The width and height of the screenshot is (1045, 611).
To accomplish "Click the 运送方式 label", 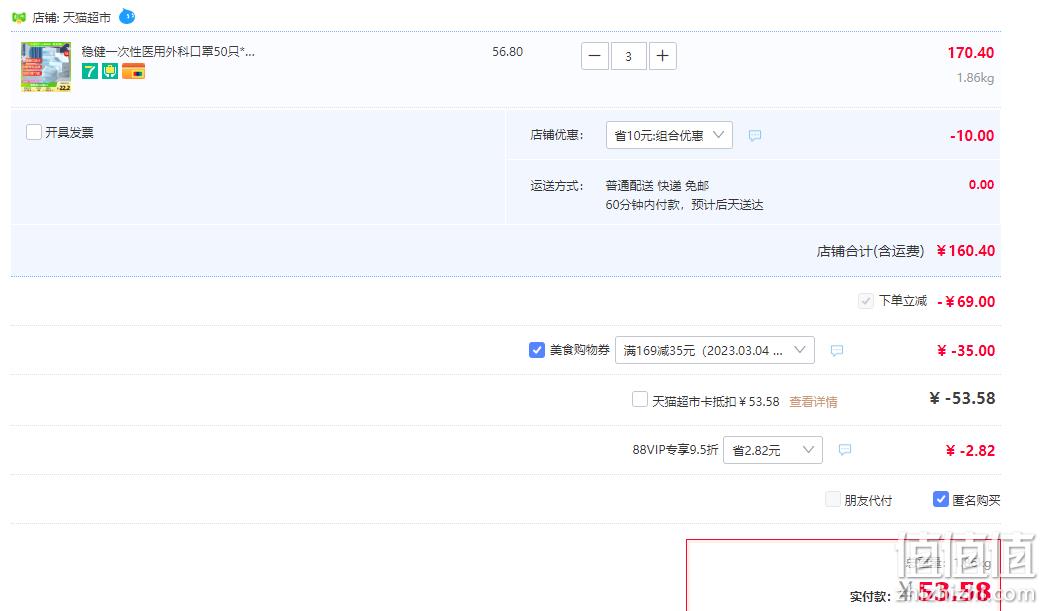I will tap(557, 186).
